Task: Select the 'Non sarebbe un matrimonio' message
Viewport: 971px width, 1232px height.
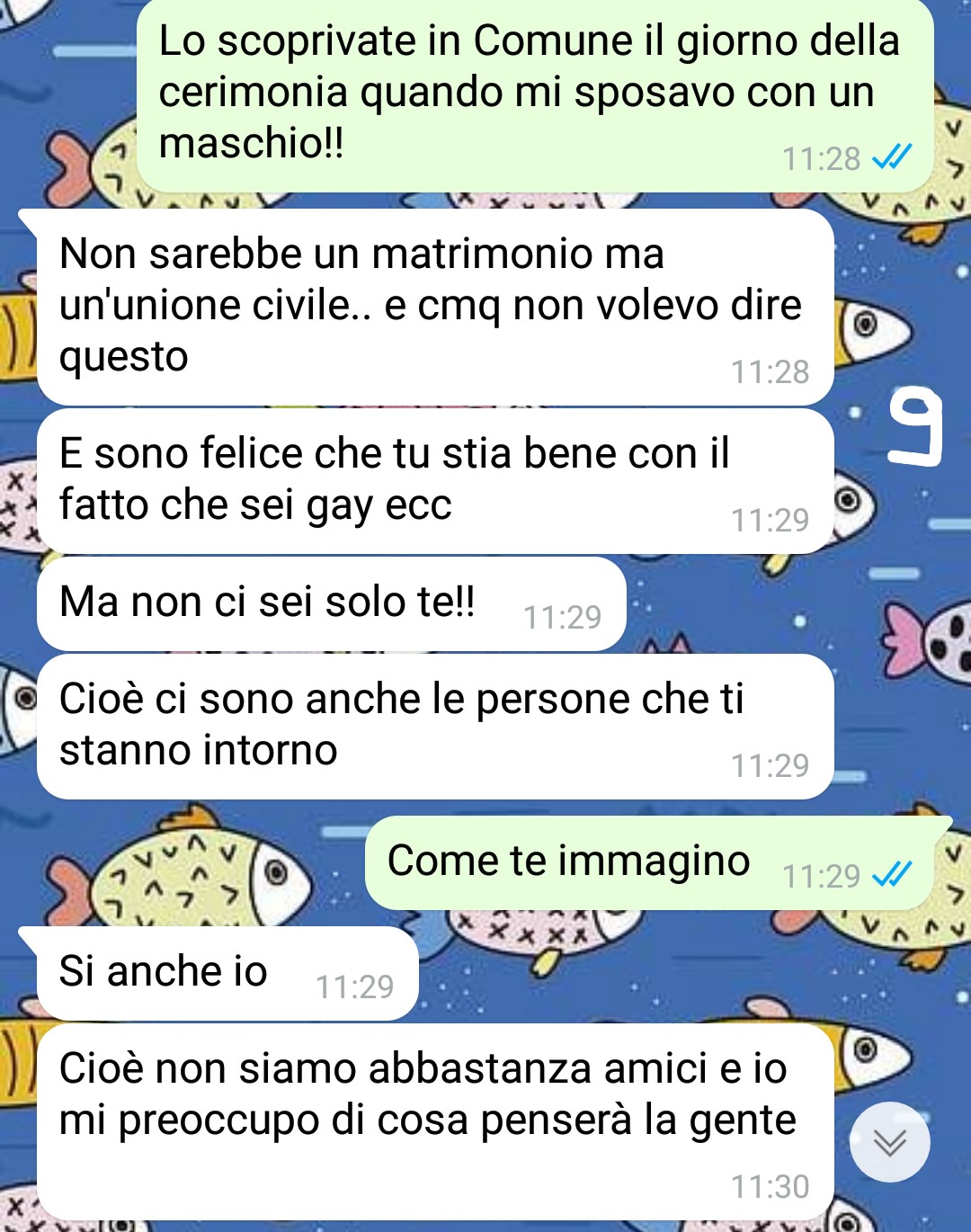Action: [x=435, y=307]
